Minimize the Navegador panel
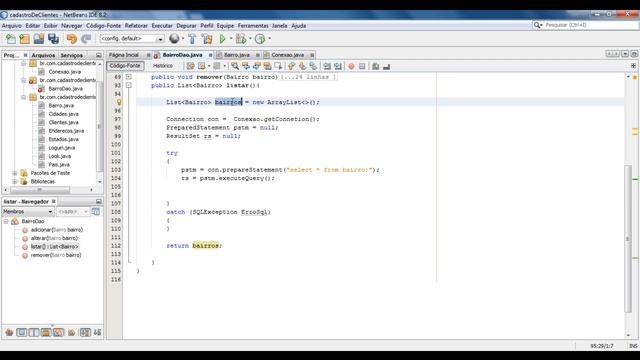 click(x=99, y=201)
